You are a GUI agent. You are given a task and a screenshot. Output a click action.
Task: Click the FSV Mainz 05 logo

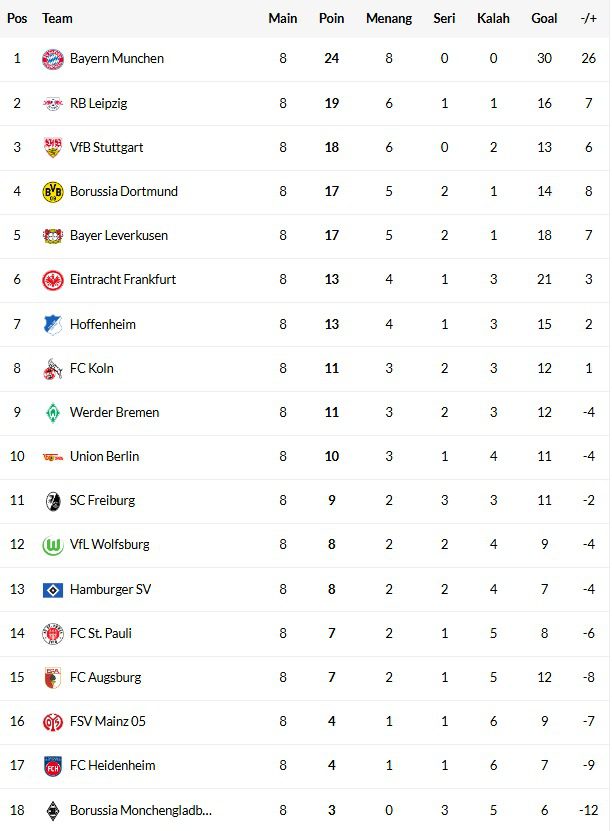(53, 722)
